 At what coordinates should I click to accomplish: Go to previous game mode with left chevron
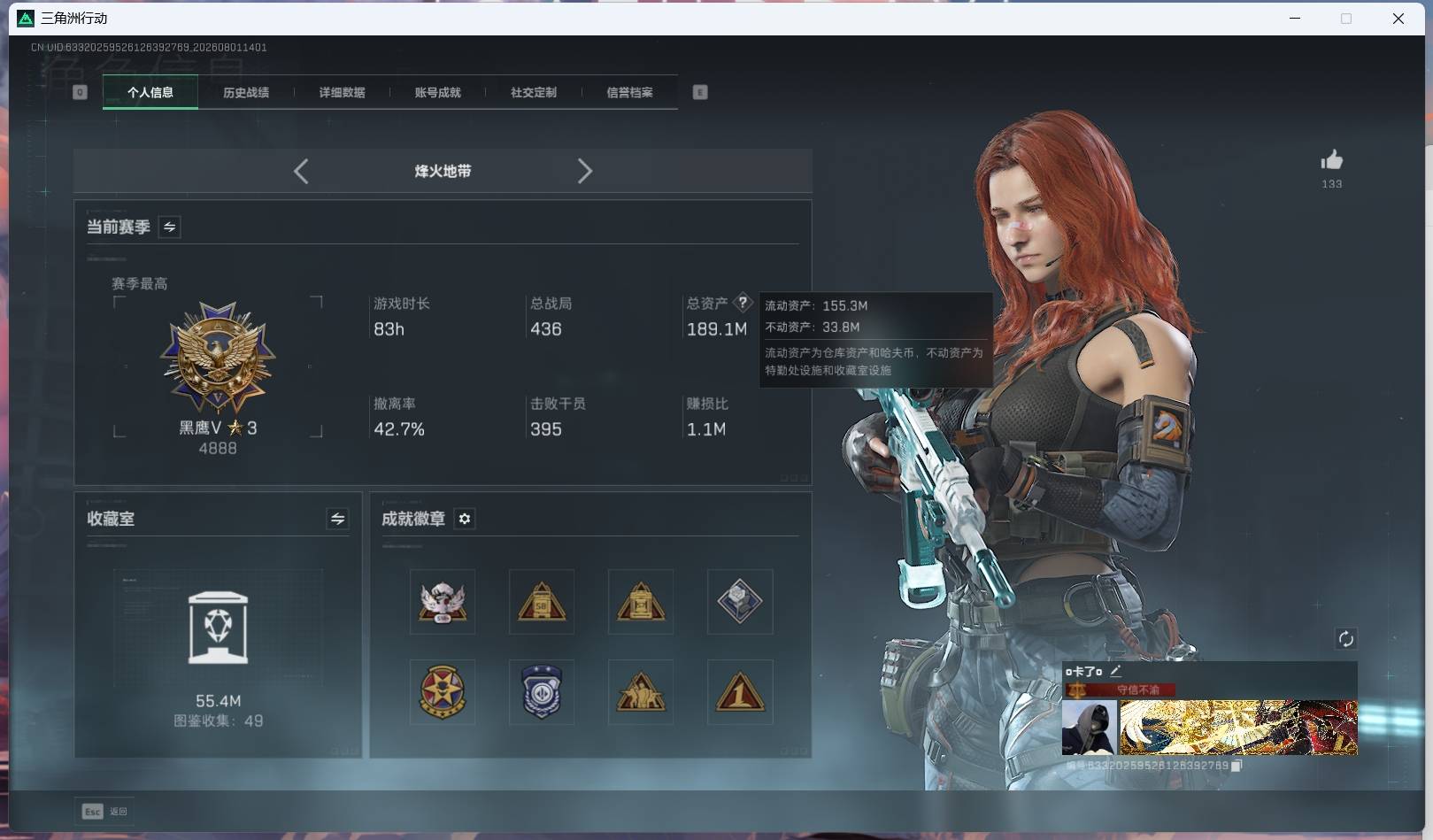pyautogui.click(x=301, y=171)
